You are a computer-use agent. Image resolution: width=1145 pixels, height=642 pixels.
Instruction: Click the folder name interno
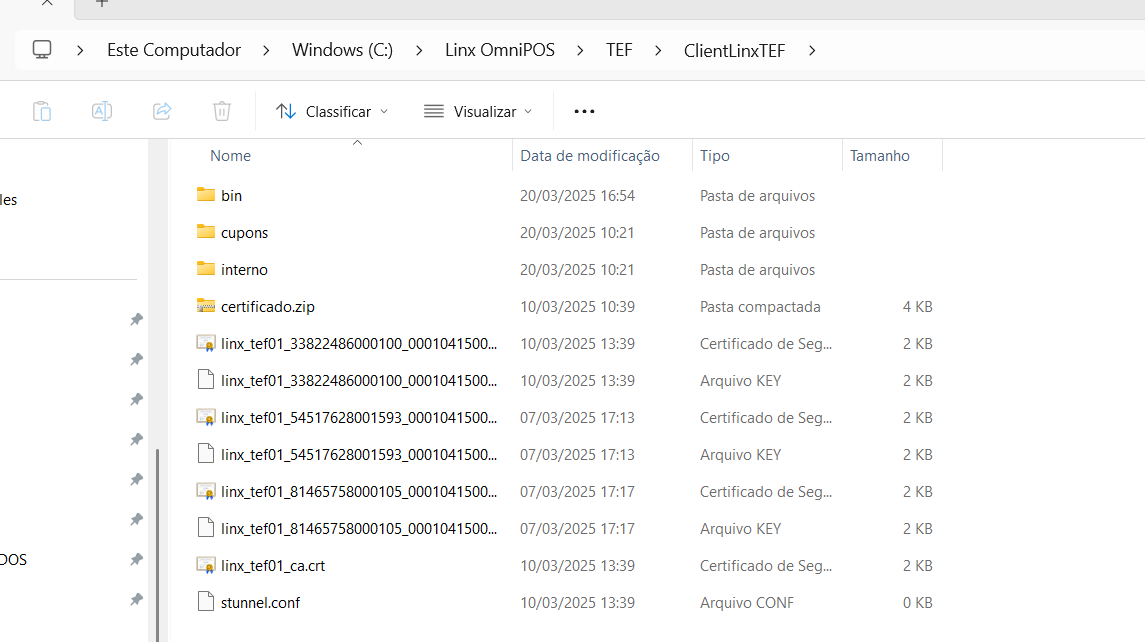pyautogui.click(x=245, y=270)
